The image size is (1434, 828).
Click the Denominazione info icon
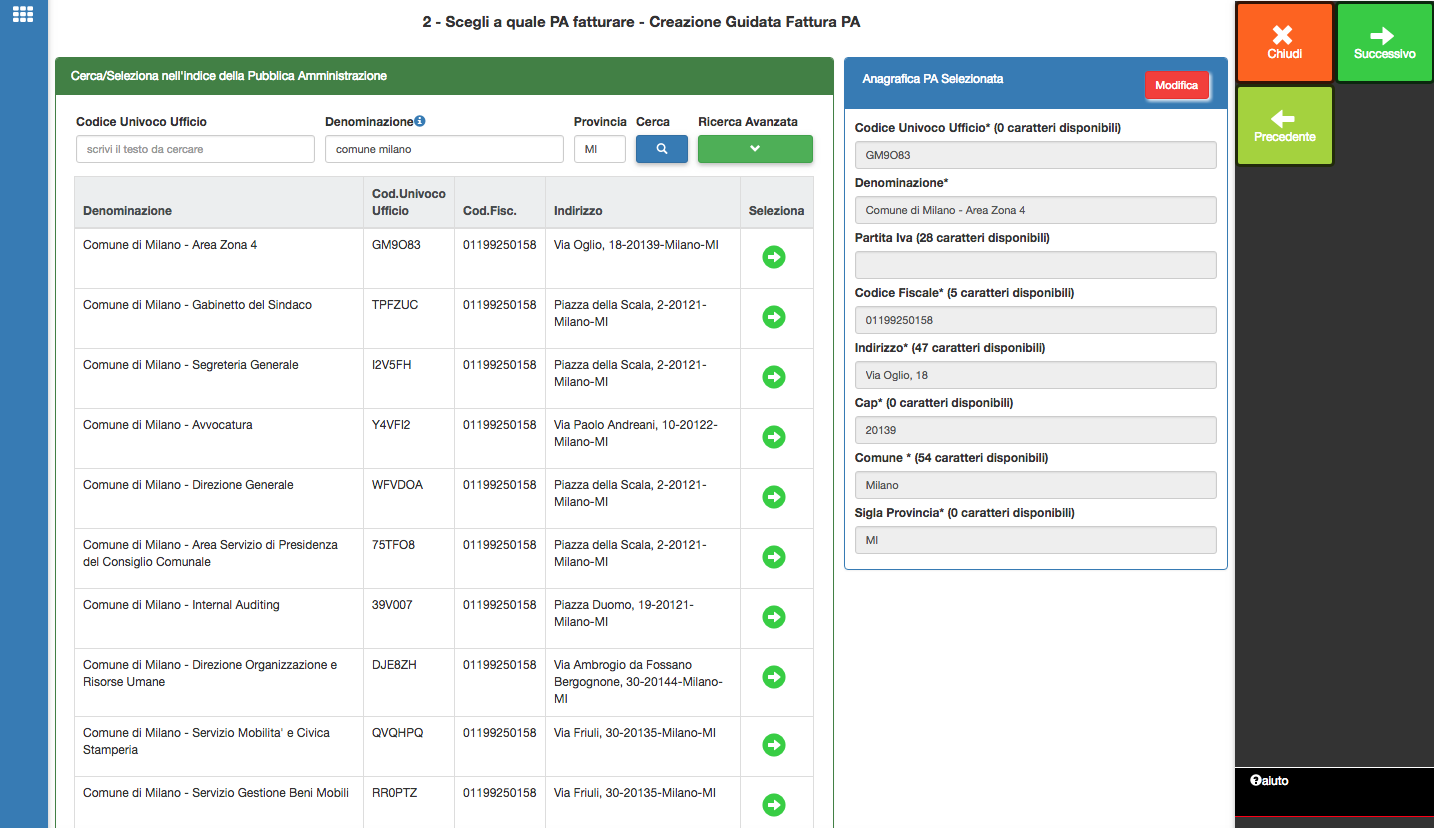[420, 121]
